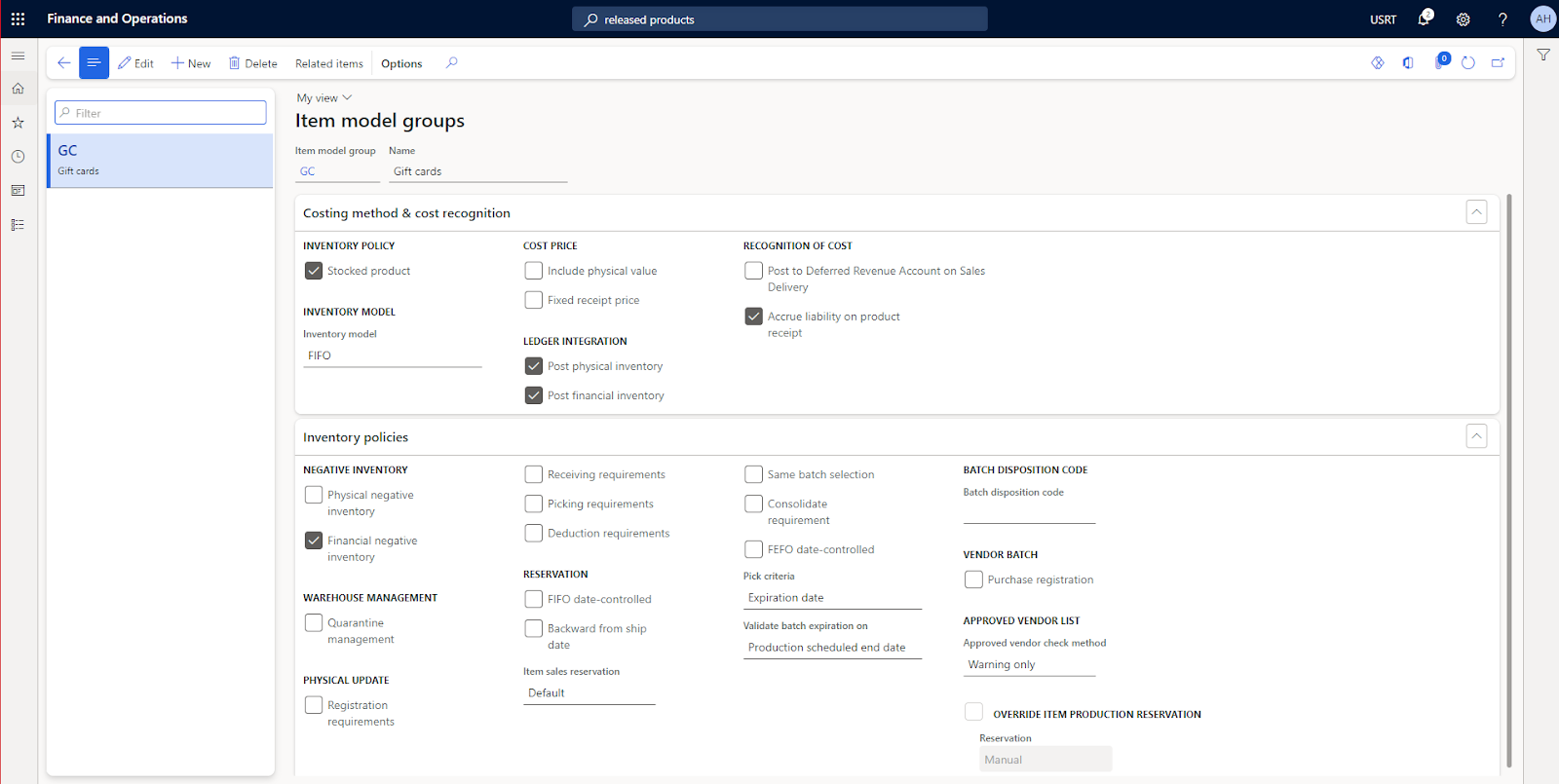The image size is (1559, 784).
Task: Open the filter pane funnel icon
Action: (1543, 56)
